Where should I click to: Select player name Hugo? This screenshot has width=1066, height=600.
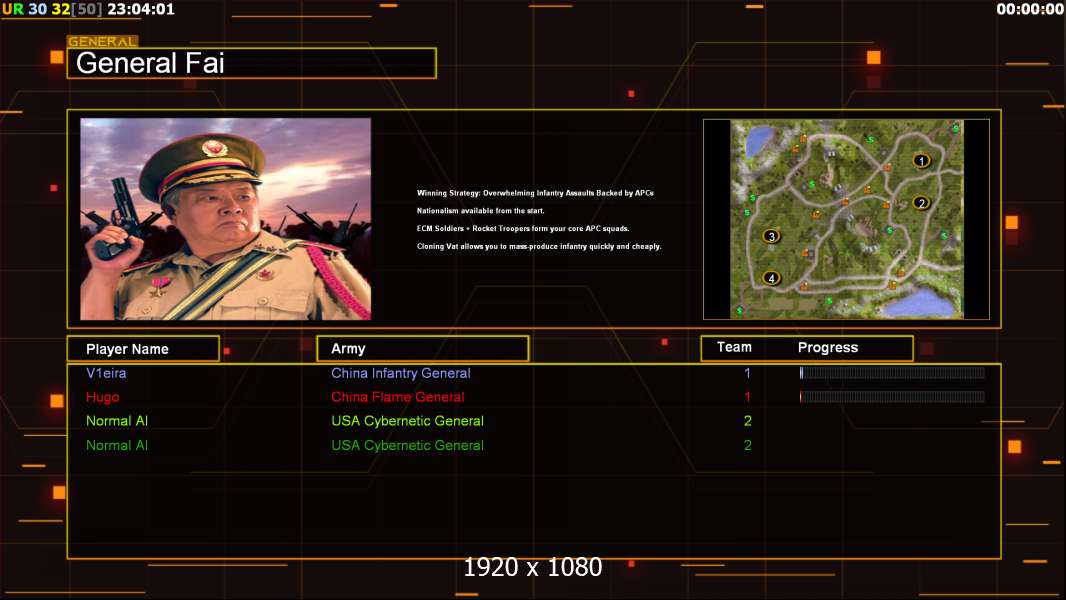[103, 398]
